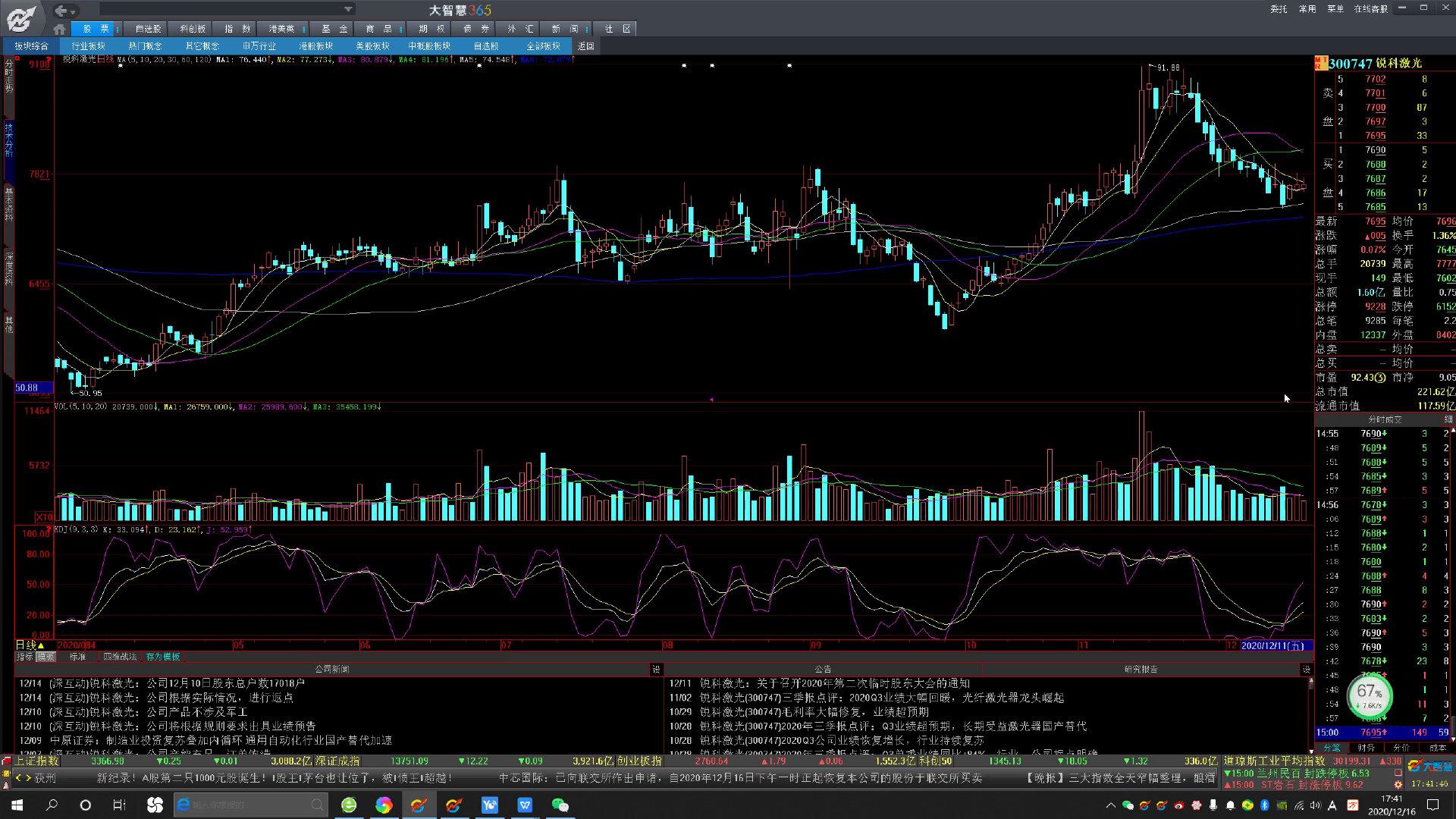1456x819 pixels.
Task: Switch to 分价 tab in trade panel
Action: 1401,748
